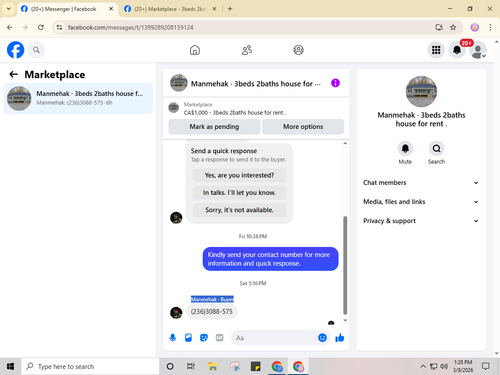The width and height of the screenshot is (500, 375).
Task: Go forward in browser history
Action: click(x=25, y=27)
